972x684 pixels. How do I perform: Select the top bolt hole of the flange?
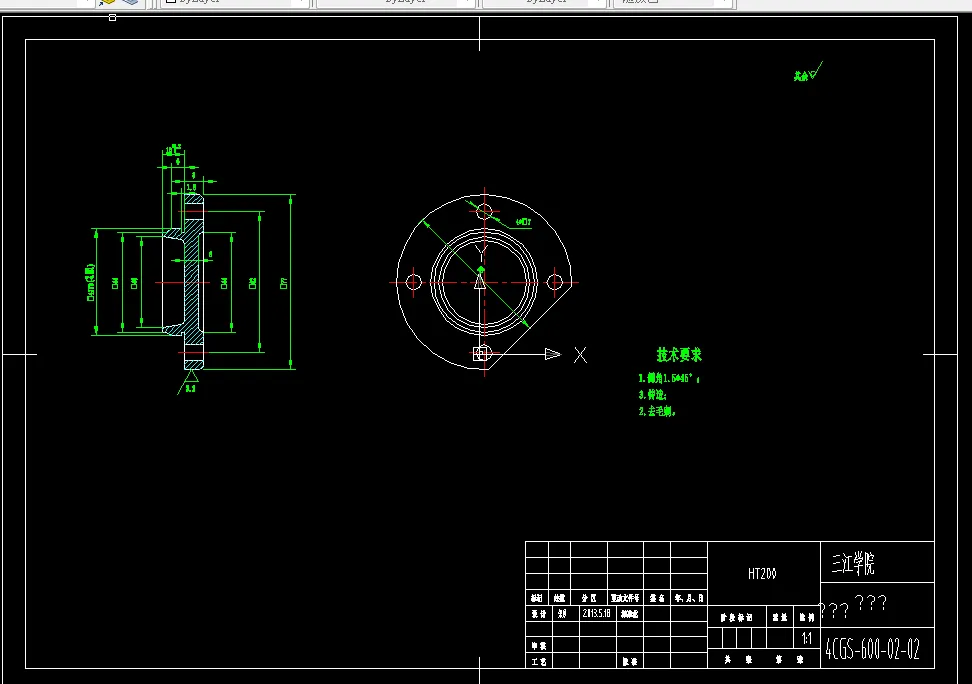pyautogui.click(x=484, y=211)
